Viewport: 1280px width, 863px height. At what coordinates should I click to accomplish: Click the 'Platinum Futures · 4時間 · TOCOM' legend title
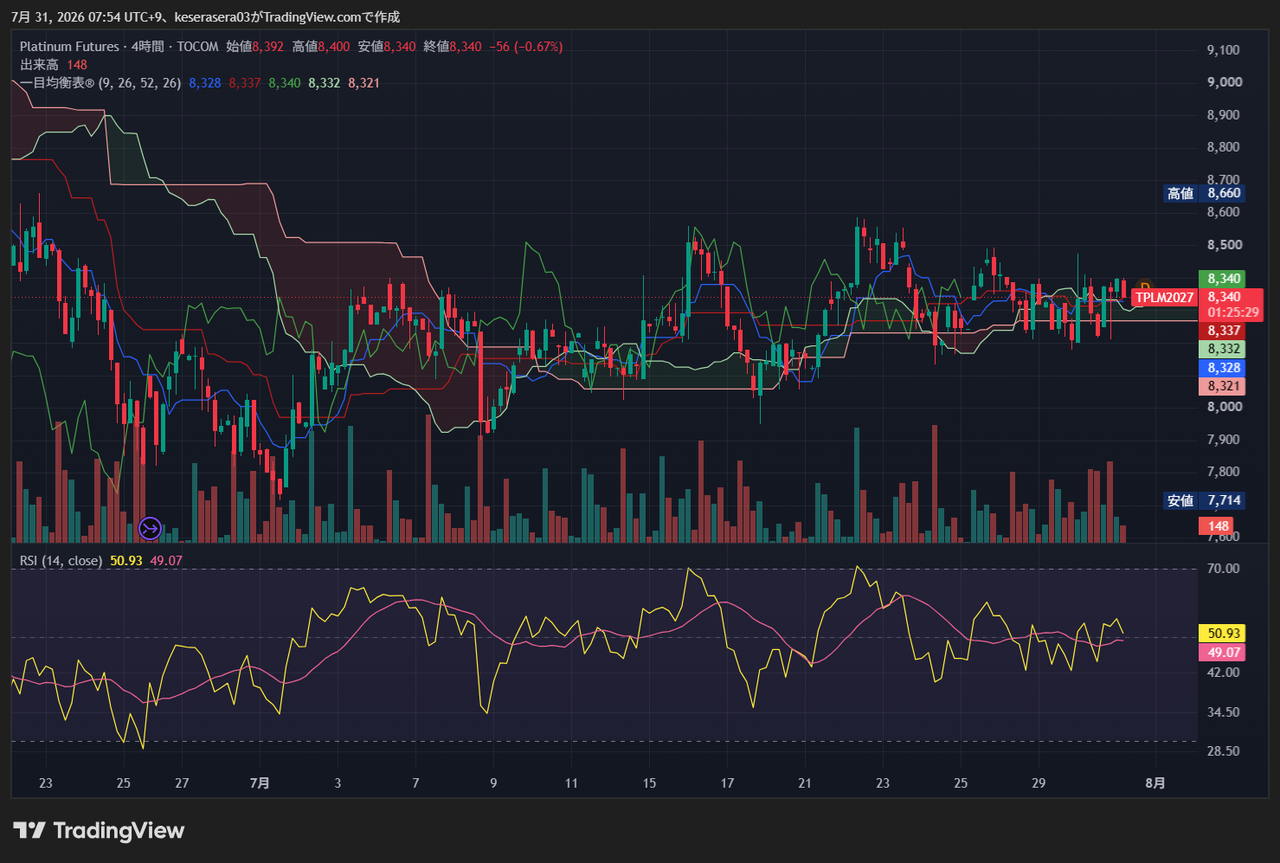point(119,46)
